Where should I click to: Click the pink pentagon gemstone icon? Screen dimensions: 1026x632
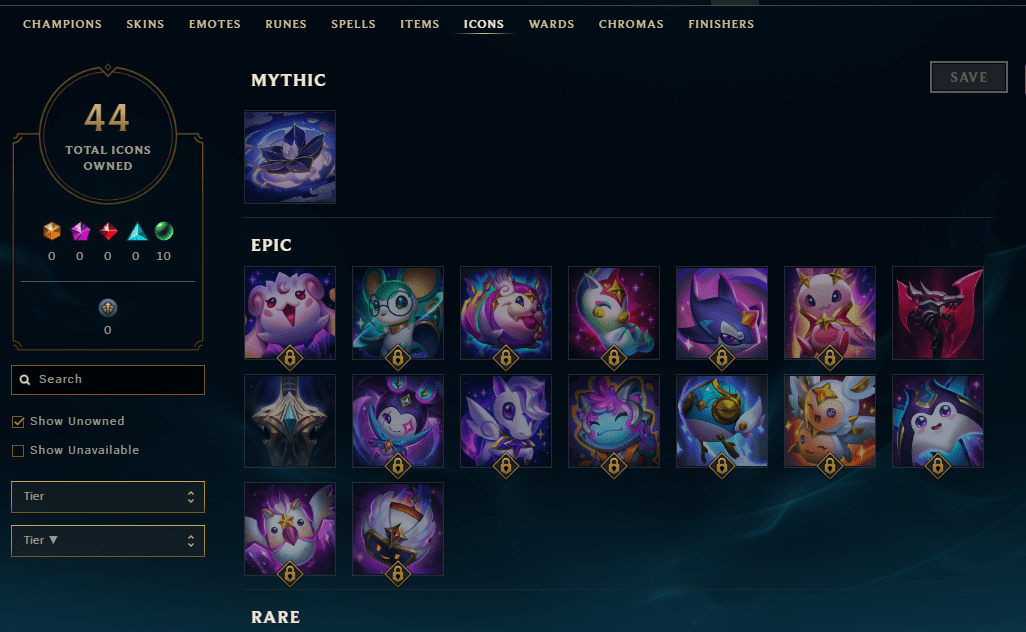80,231
